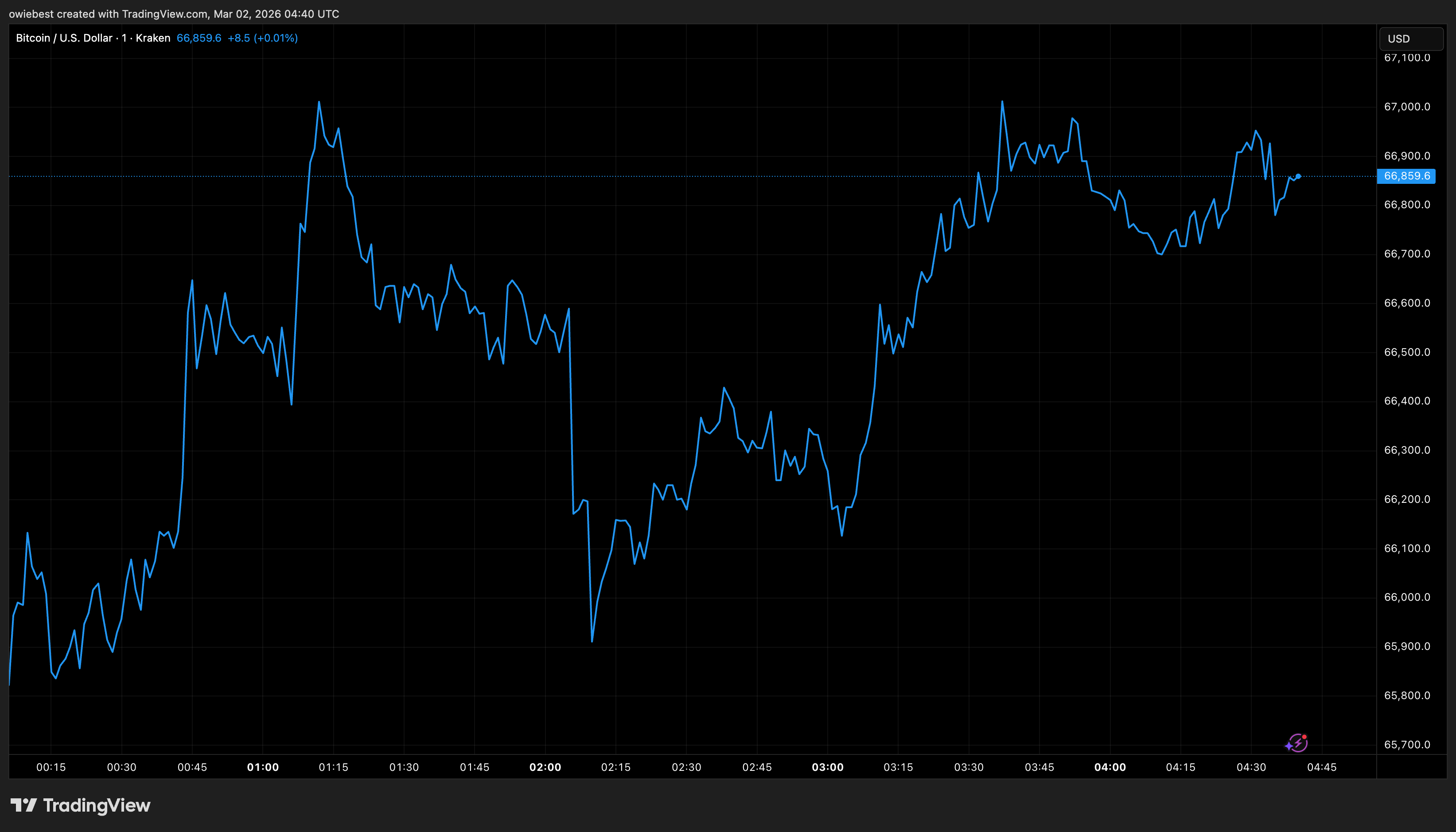Select the 04:45 time label
The image size is (1456, 832).
pos(1322,767)
